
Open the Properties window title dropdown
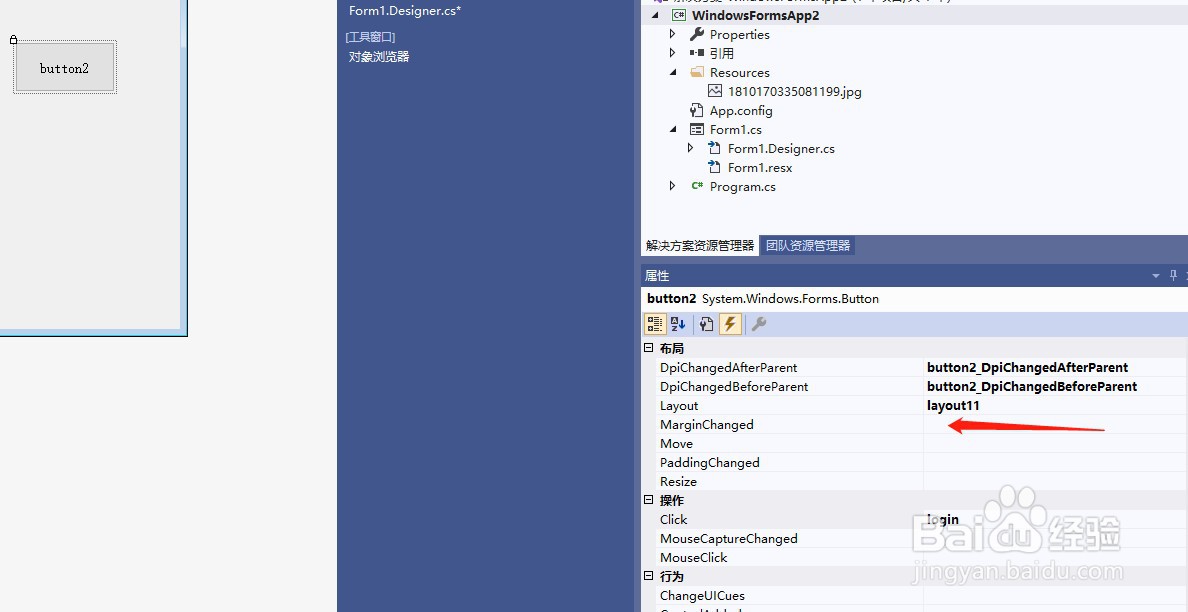(x=1155, y=275)
